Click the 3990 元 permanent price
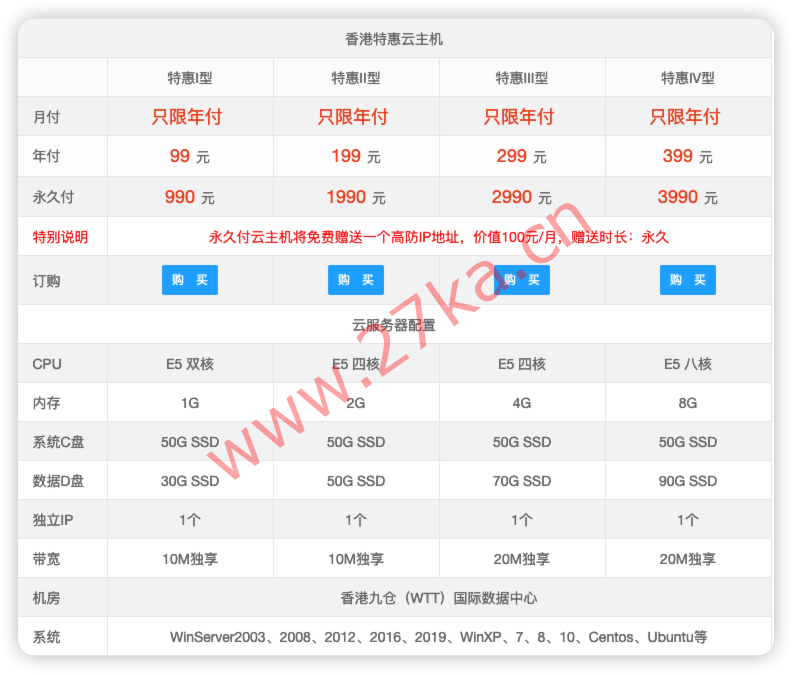Image resolution: width=792 pixels, height=674 pixels. tap(687, 197)
